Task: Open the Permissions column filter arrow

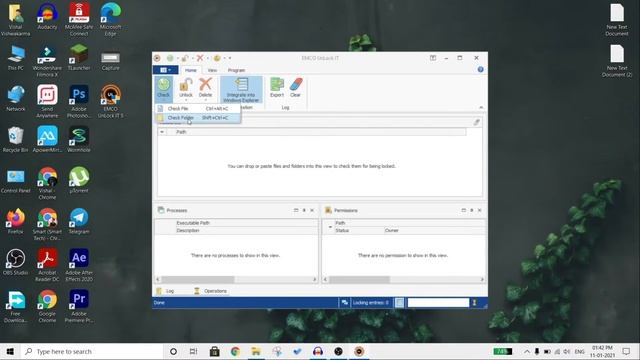Action: point(330,227)
